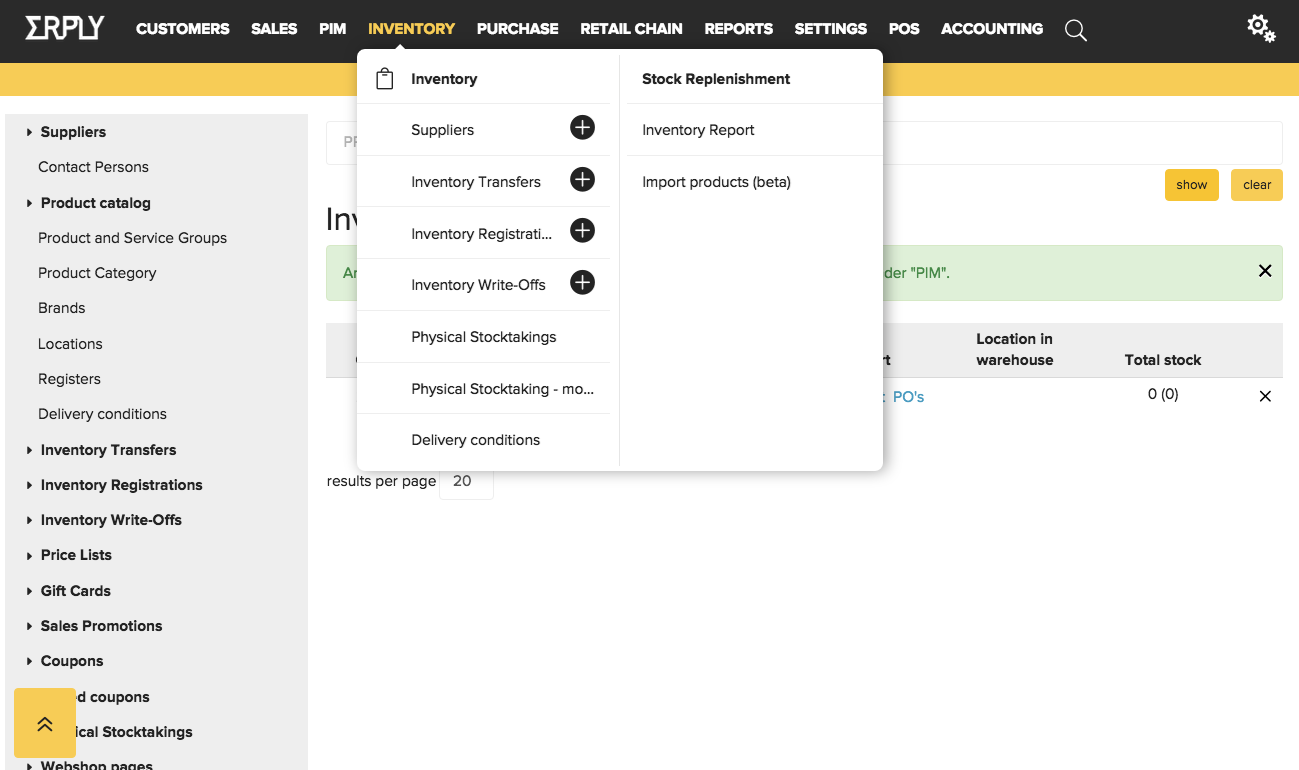Open the SETTINGS menu

830,29
